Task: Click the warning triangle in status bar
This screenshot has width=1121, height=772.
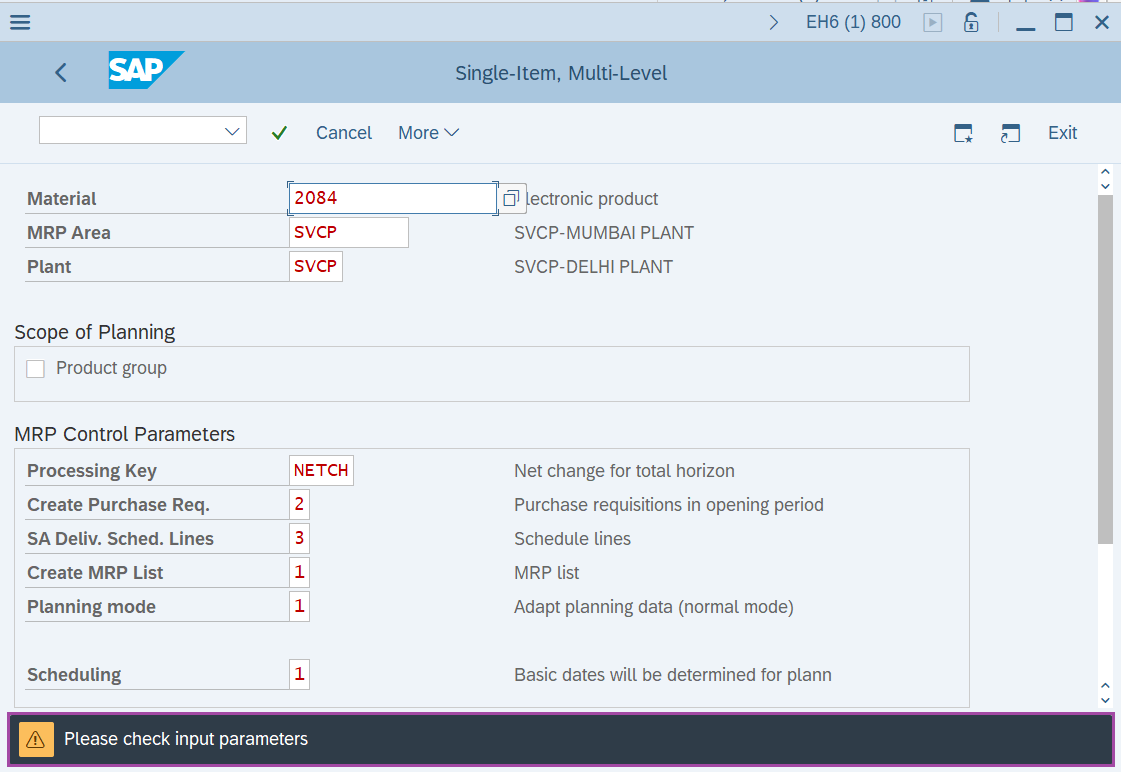Action: (x=37, y=739)
